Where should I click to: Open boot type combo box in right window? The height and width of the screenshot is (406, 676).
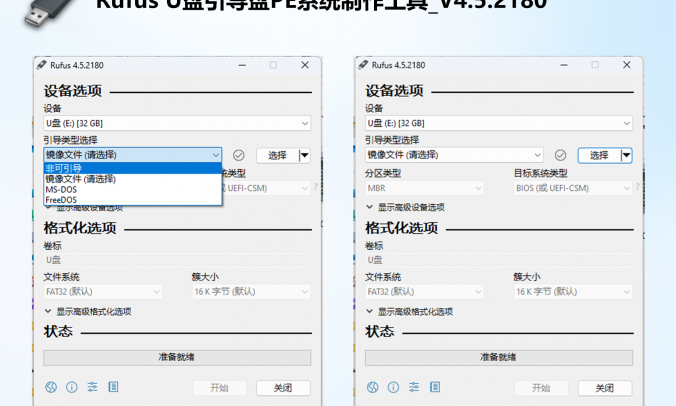(454, 155)
